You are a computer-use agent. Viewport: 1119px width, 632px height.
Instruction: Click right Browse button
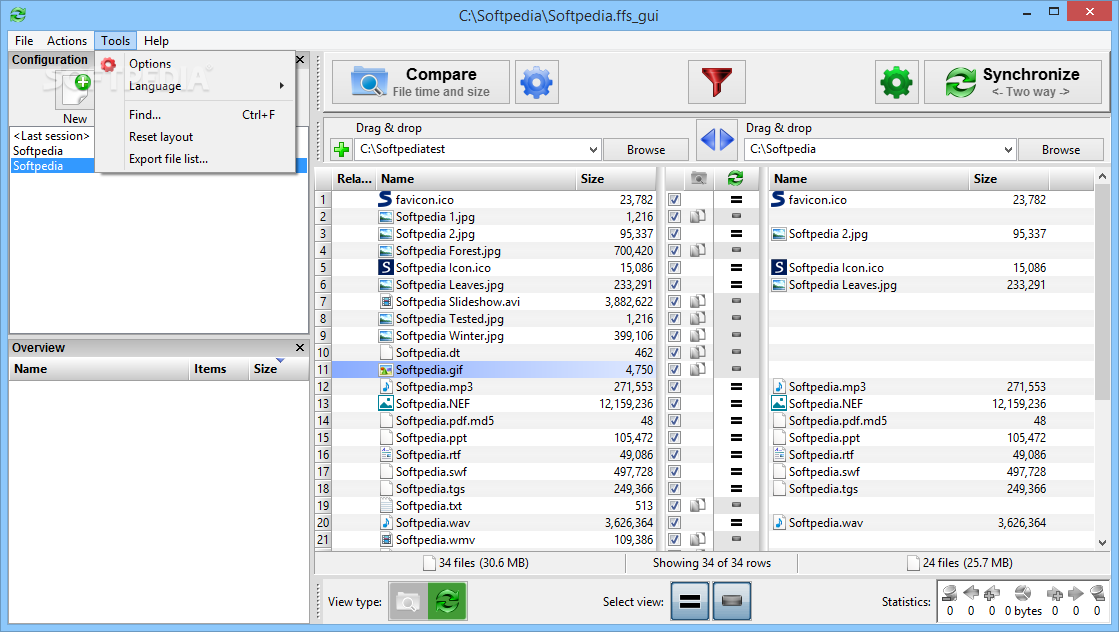point(1060,150)
